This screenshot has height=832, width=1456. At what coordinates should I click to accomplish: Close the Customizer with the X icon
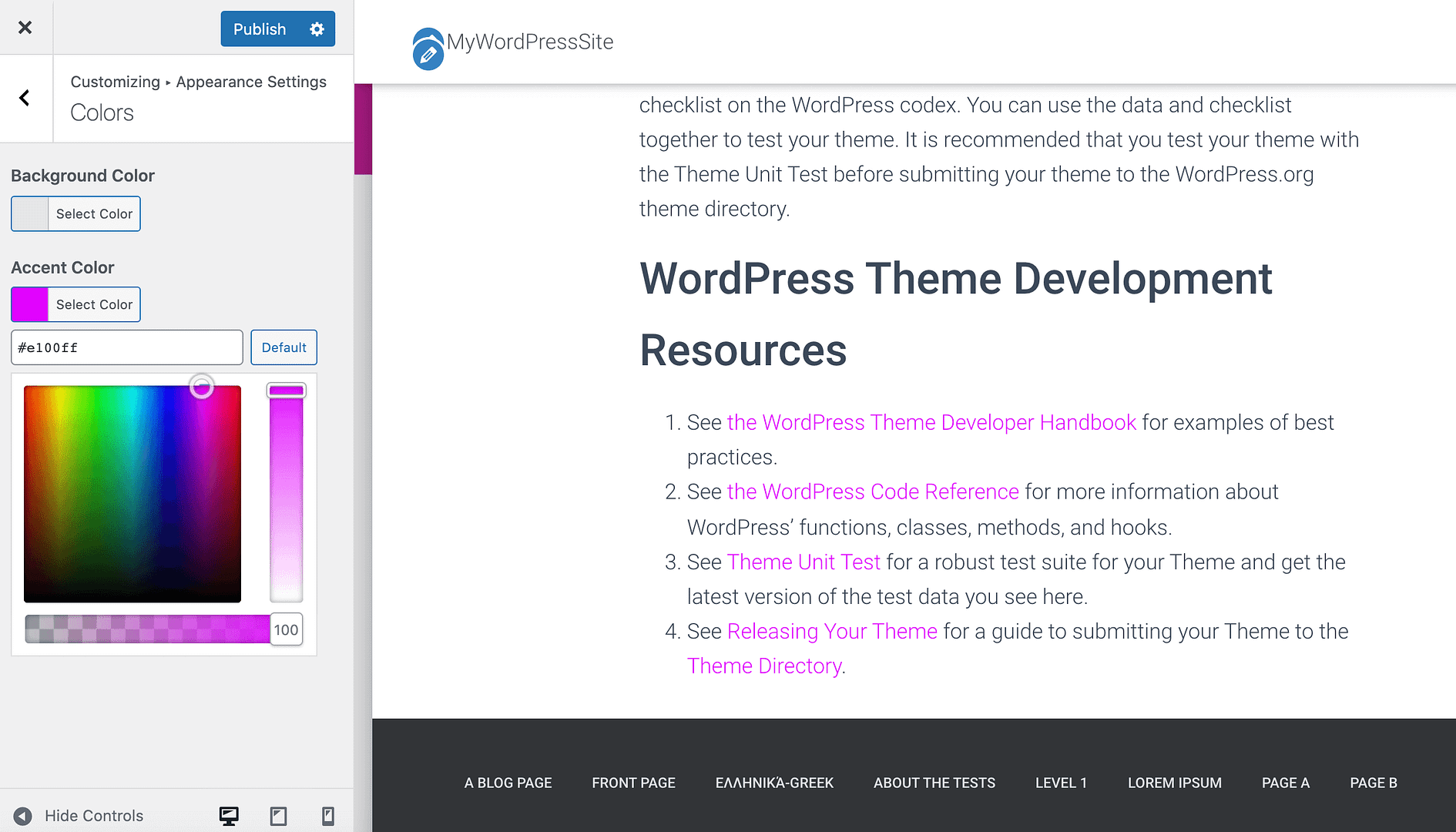coord(25,27)
